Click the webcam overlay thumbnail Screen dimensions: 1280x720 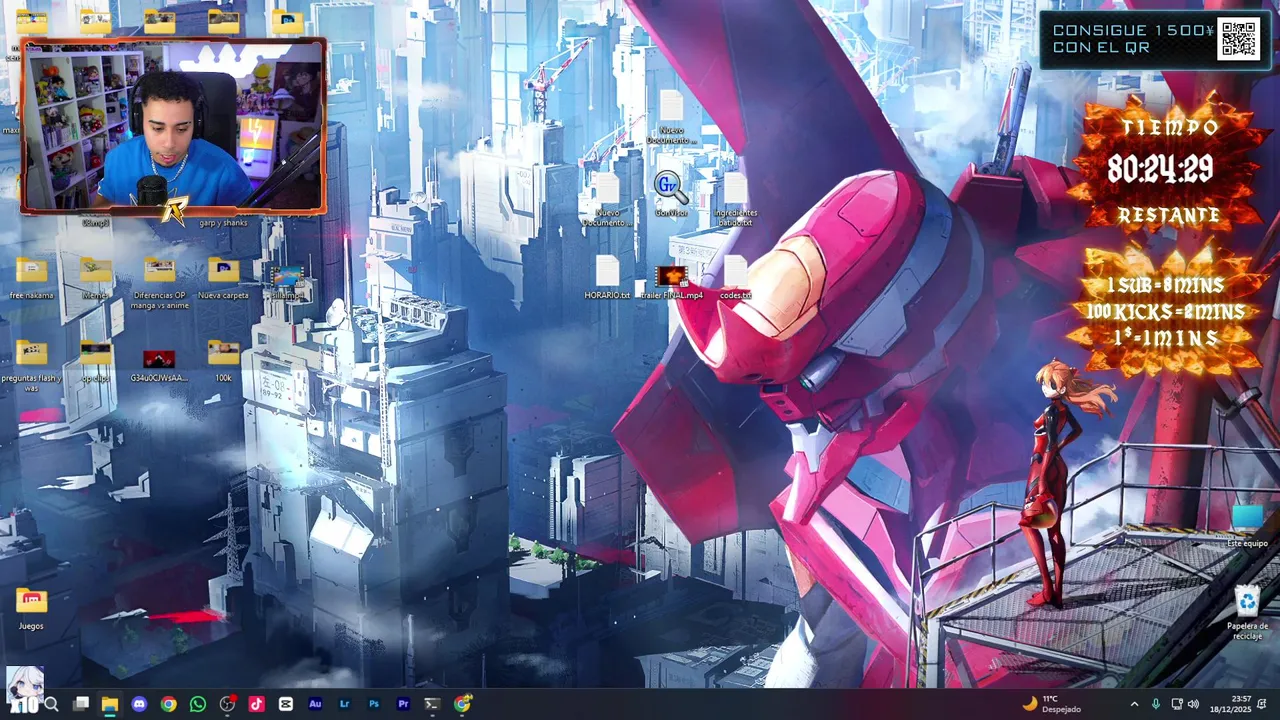point(173,126)
